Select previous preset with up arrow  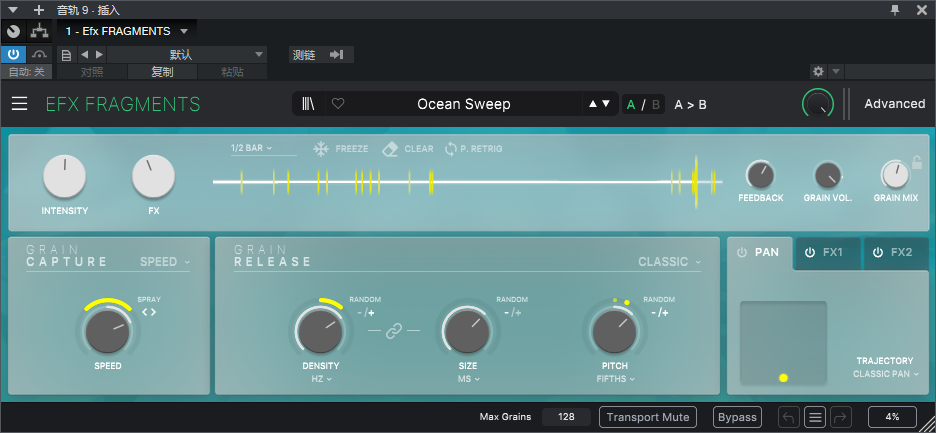click(x=593, y=103)
